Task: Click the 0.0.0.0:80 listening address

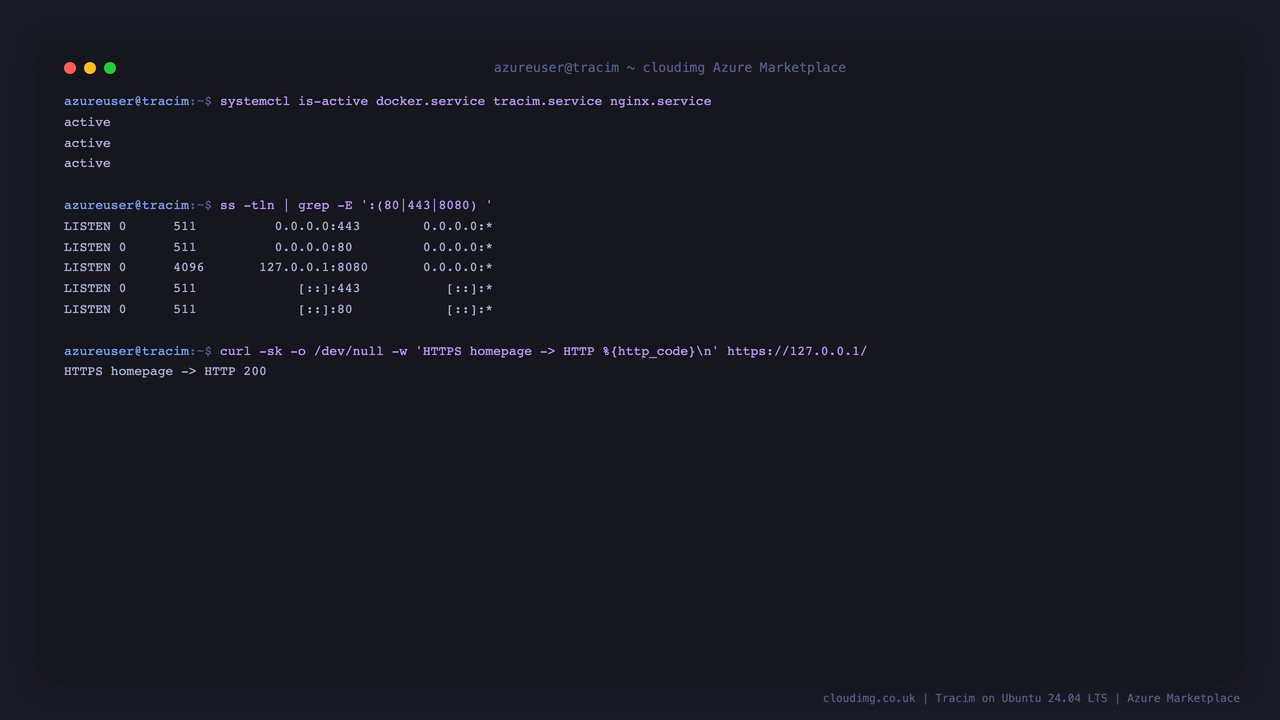Action: (313, 247)
